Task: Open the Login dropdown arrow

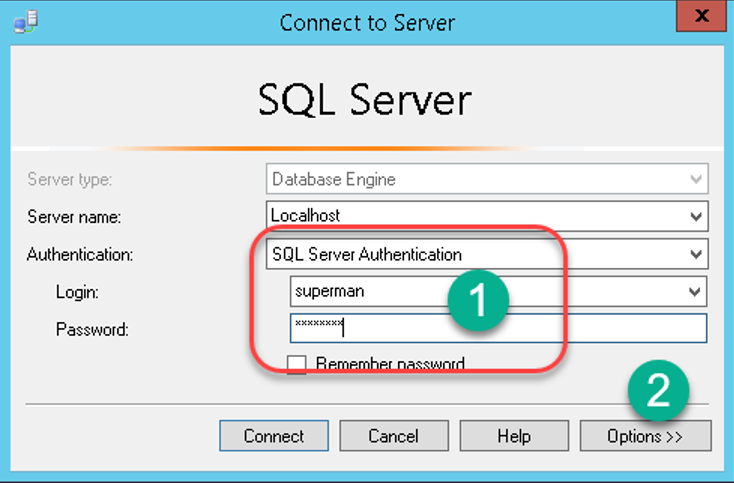Action: click(x=696, y=292)
